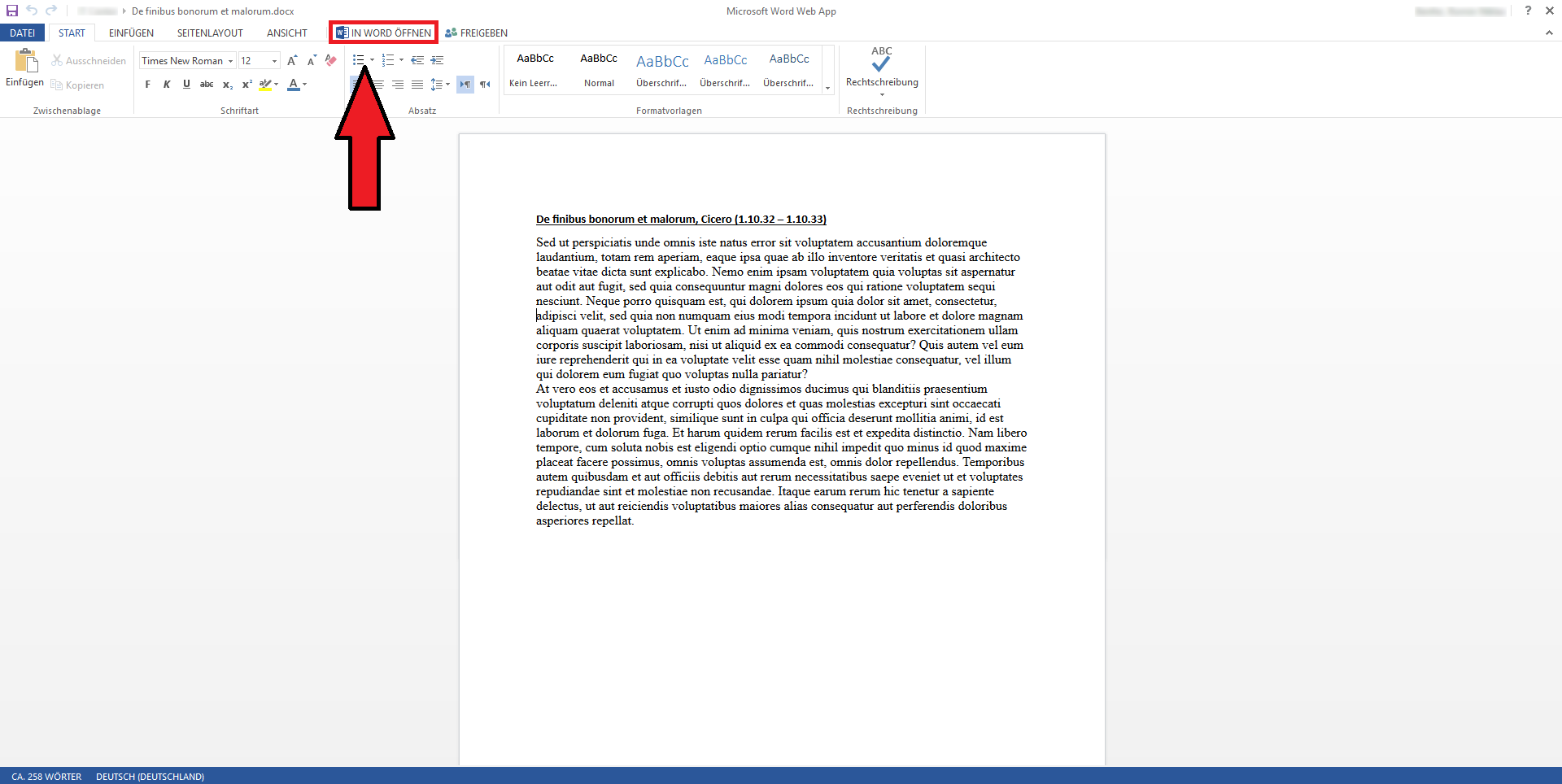Open the DATEI tab
The height and width of the screenshot is (784, 1562).
23,33
